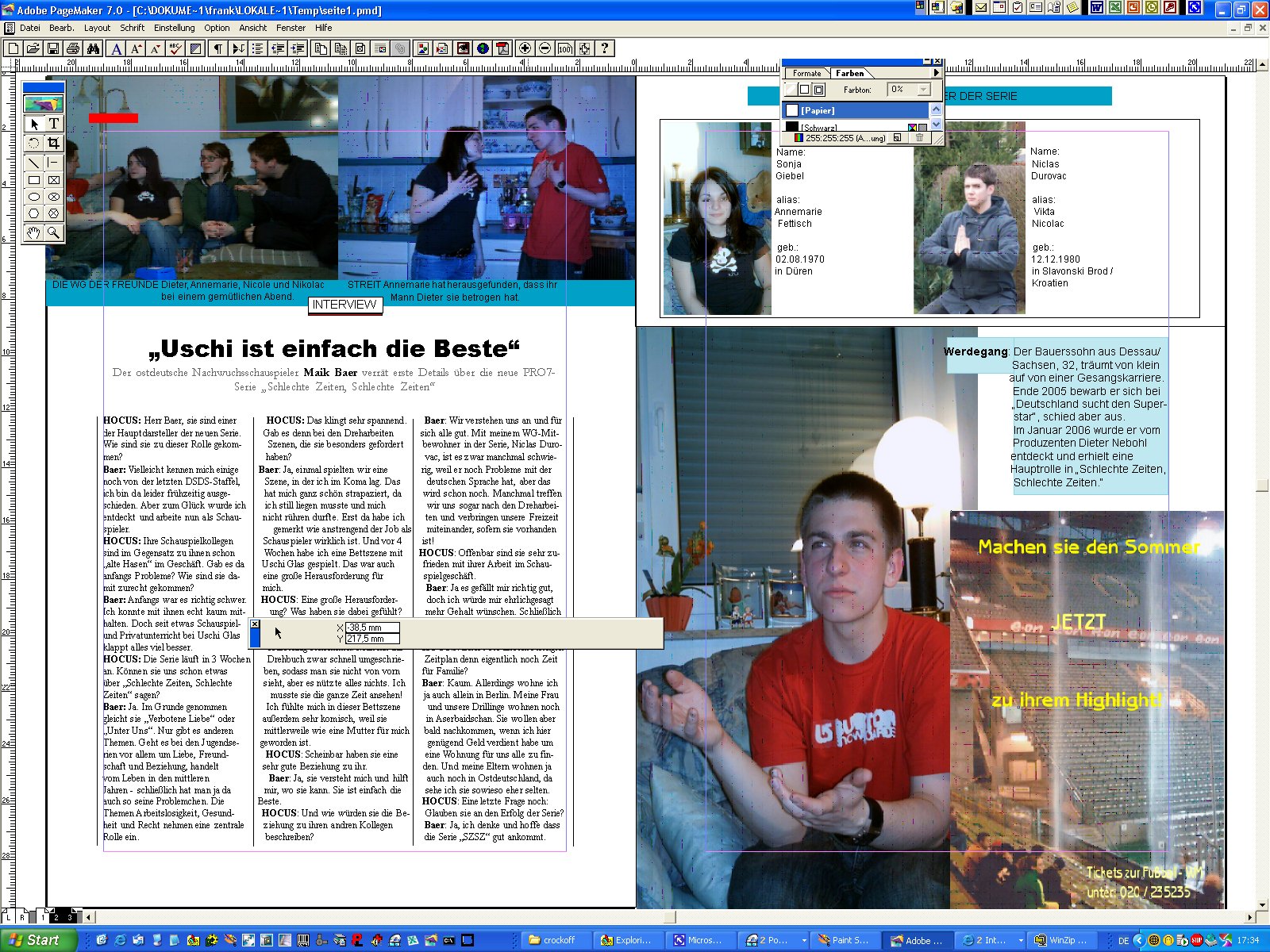Select the Ellipse tool

34,197
